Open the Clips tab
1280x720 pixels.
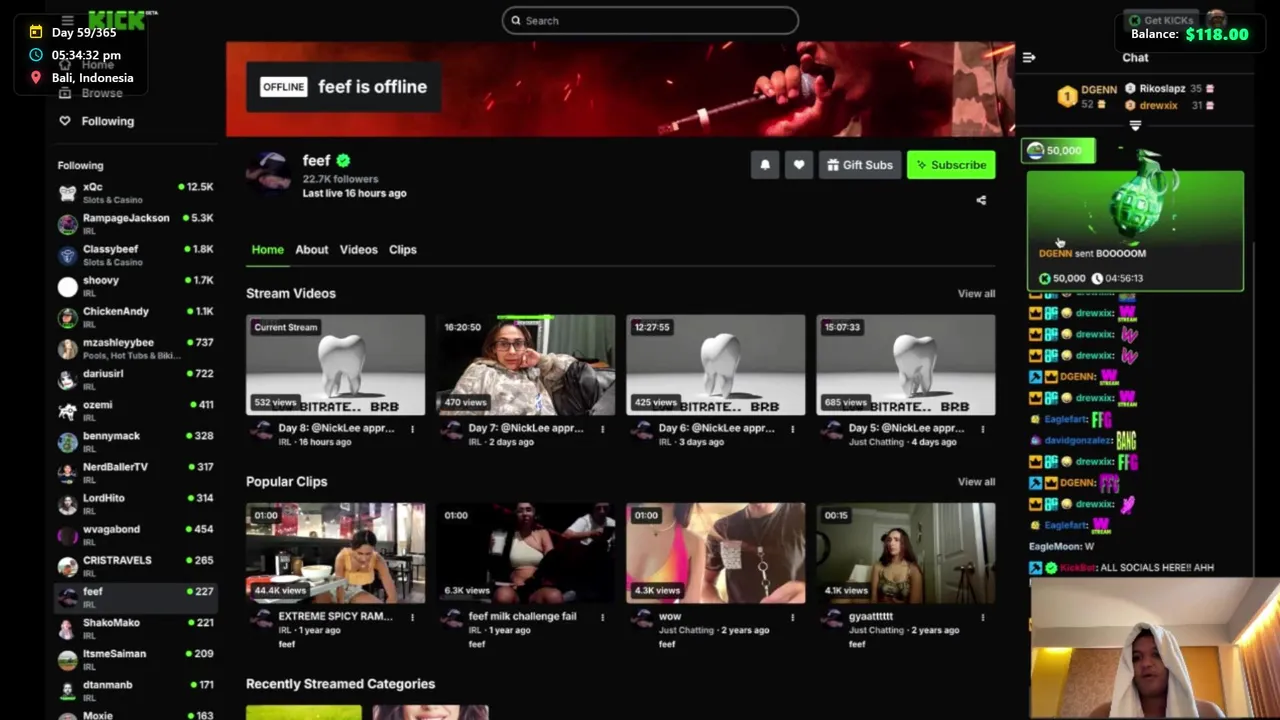[x=402, y=249]
